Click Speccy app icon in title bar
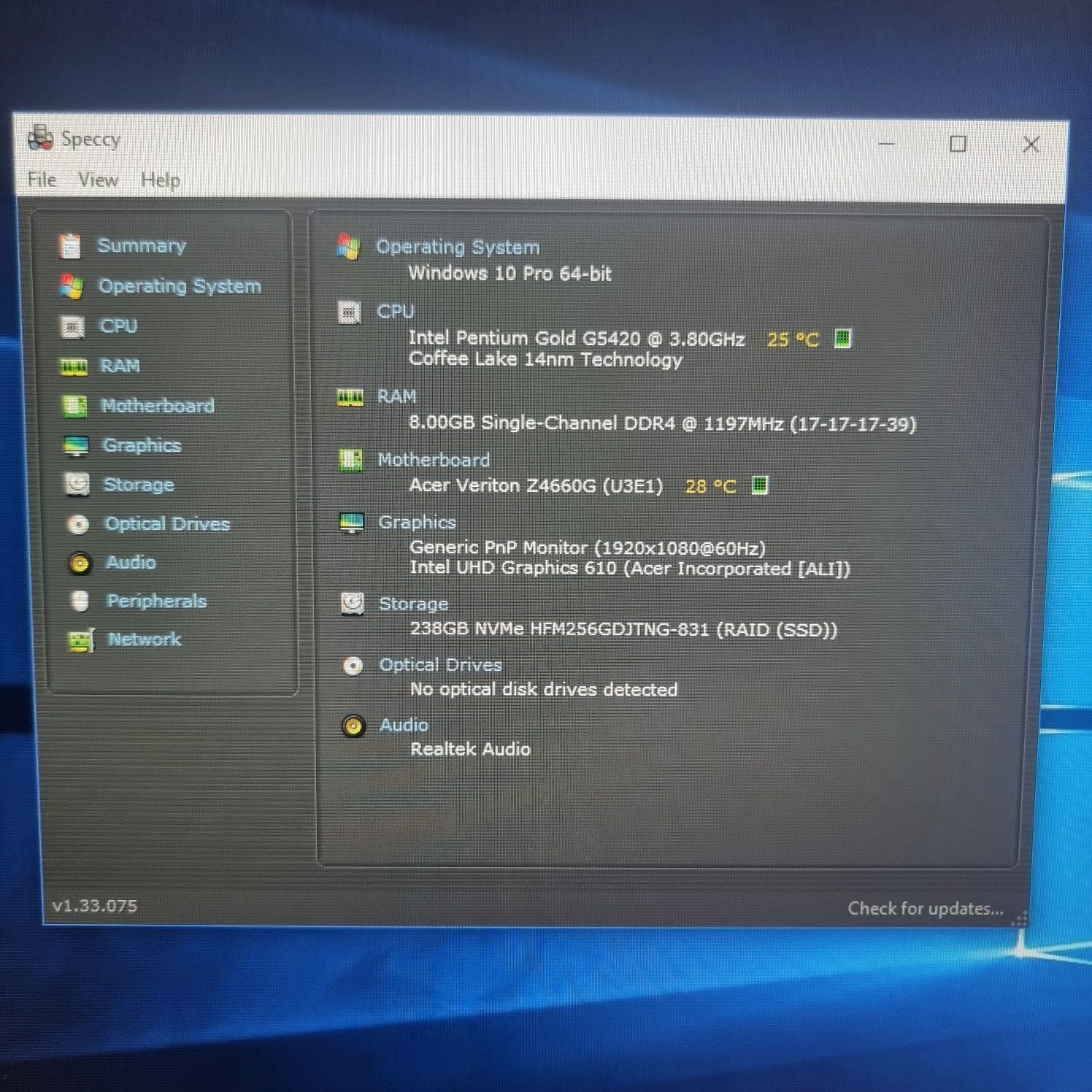This screenshot has height=1092, width=1092. pyautogui.click(x=40, y=137)
